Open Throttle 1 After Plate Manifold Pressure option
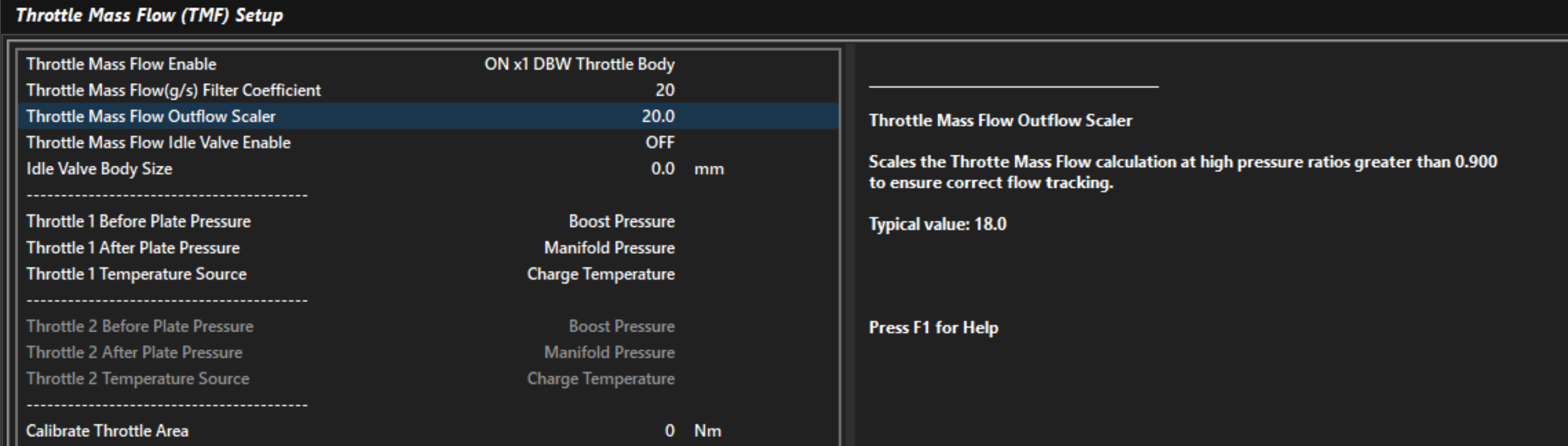This screenshot has height=446, width=1568. (609, 248)
